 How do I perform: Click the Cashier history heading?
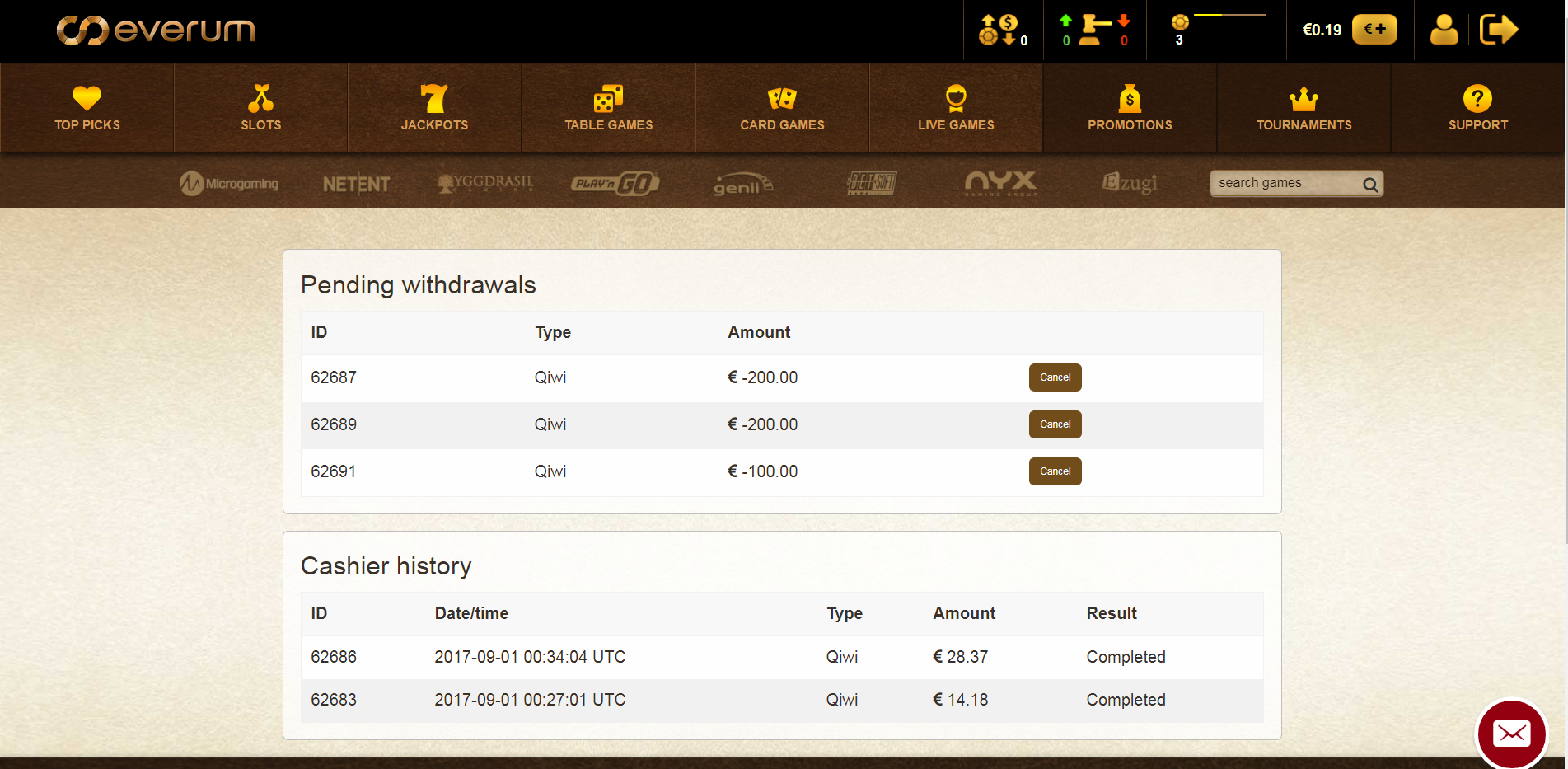pyautogui.click(x=386, y=566)
